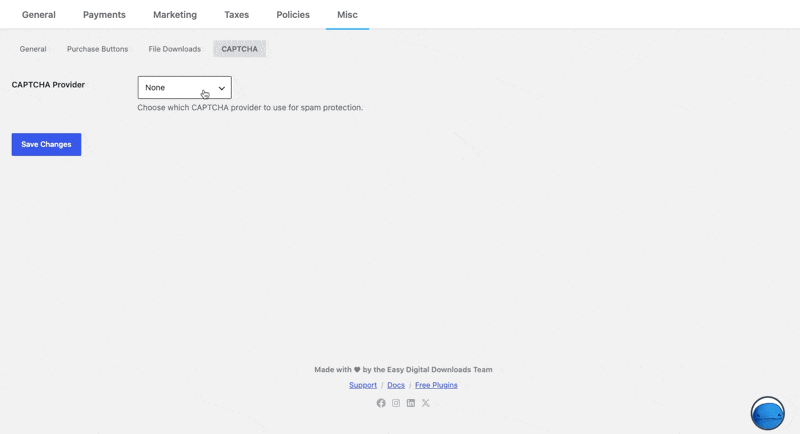
Task: Follow the Support link in the footer
Action: [x=363, y=385]
